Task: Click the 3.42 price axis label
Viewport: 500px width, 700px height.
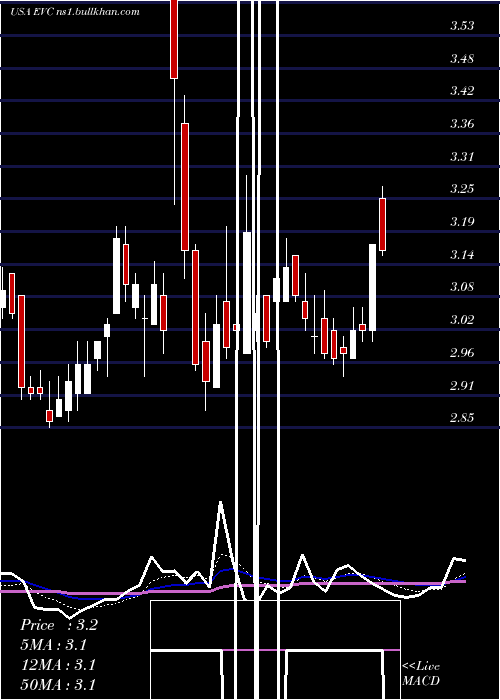Action: tap(462, 91)
